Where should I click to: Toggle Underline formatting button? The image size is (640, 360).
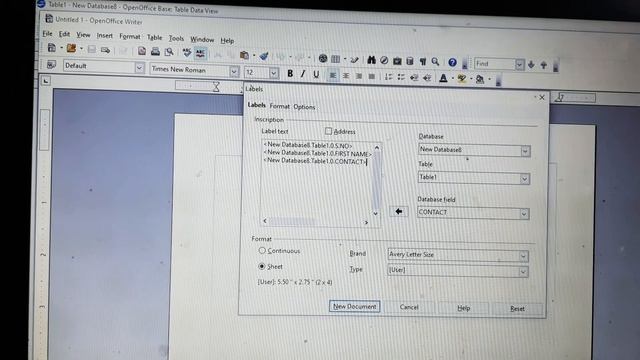(x=316, y=74)
